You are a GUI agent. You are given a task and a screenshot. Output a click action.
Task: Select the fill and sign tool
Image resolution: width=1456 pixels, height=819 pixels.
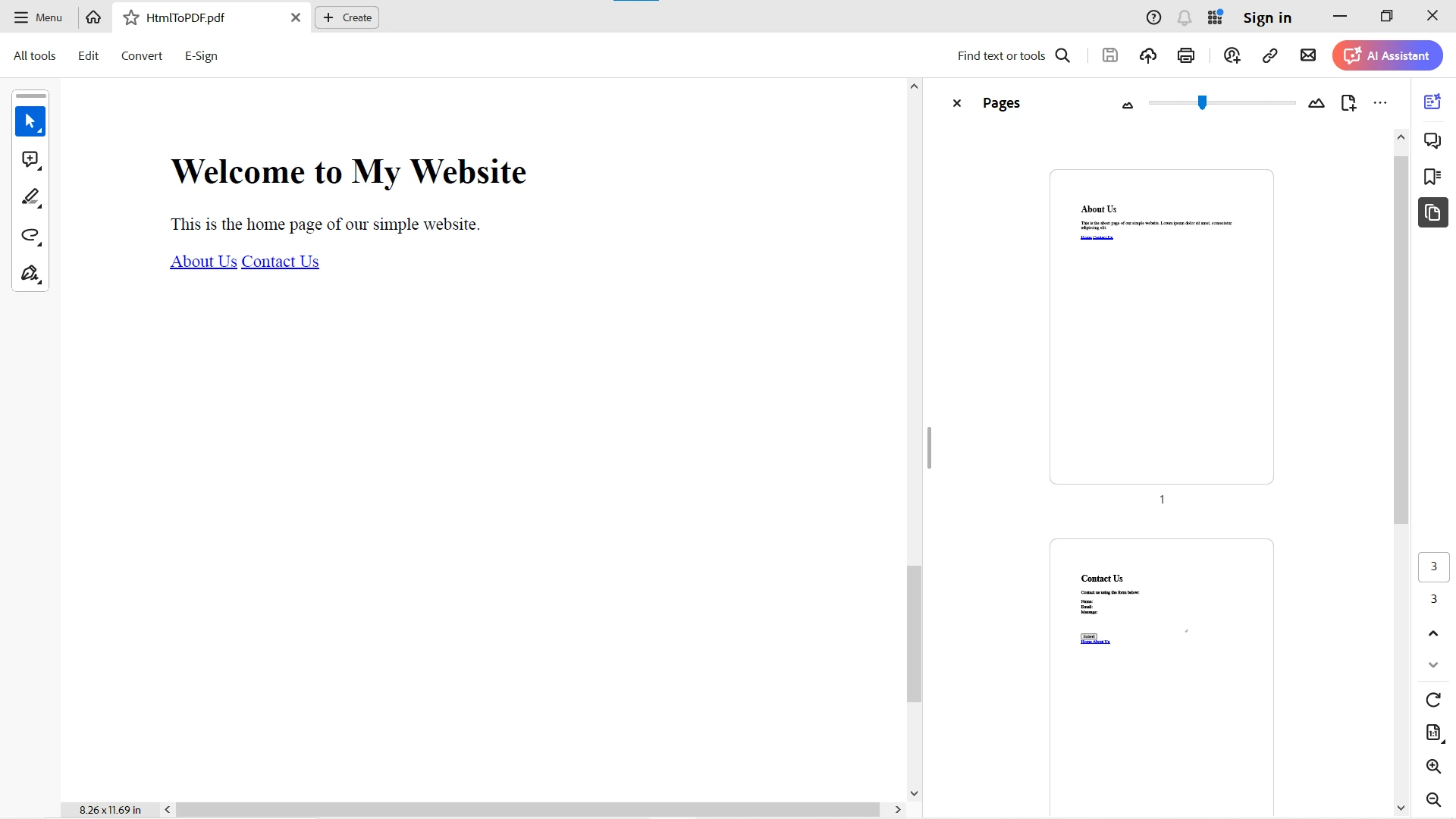tap(30, 273)
